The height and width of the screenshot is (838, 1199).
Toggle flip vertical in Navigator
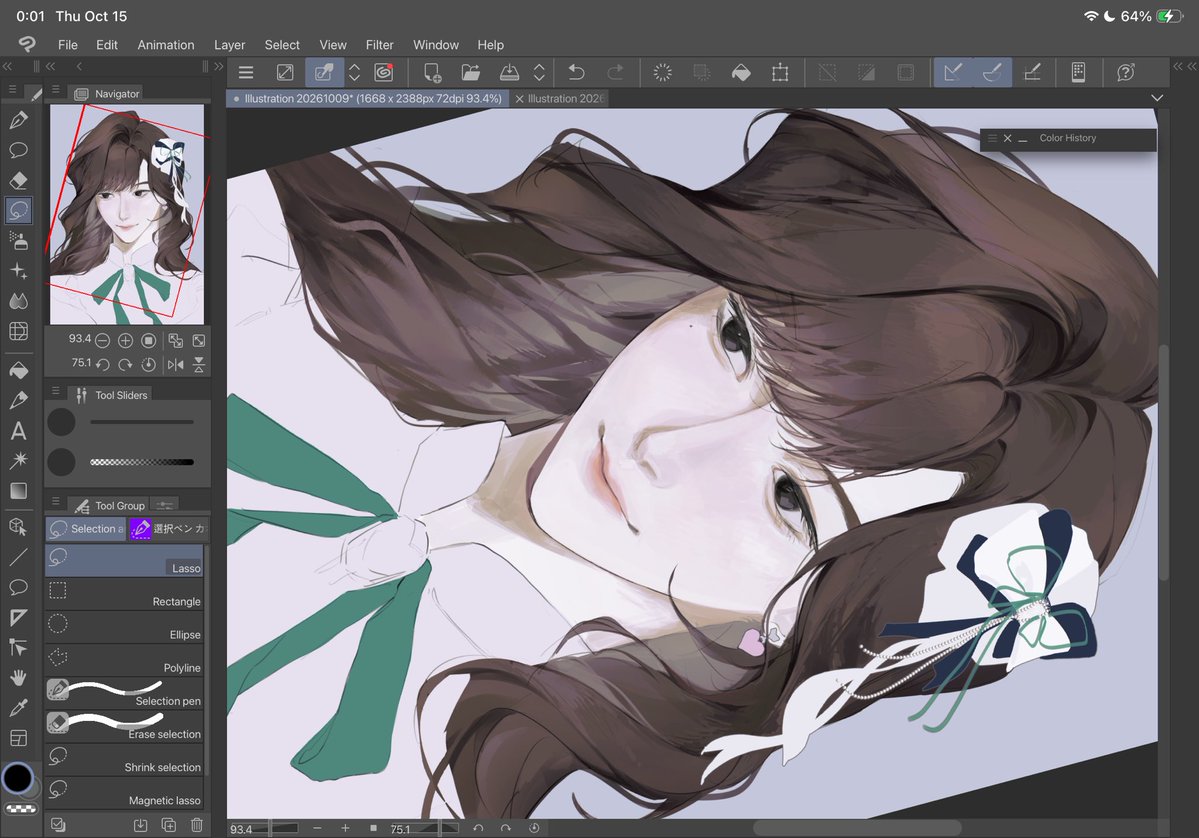[x=199, y=365]
